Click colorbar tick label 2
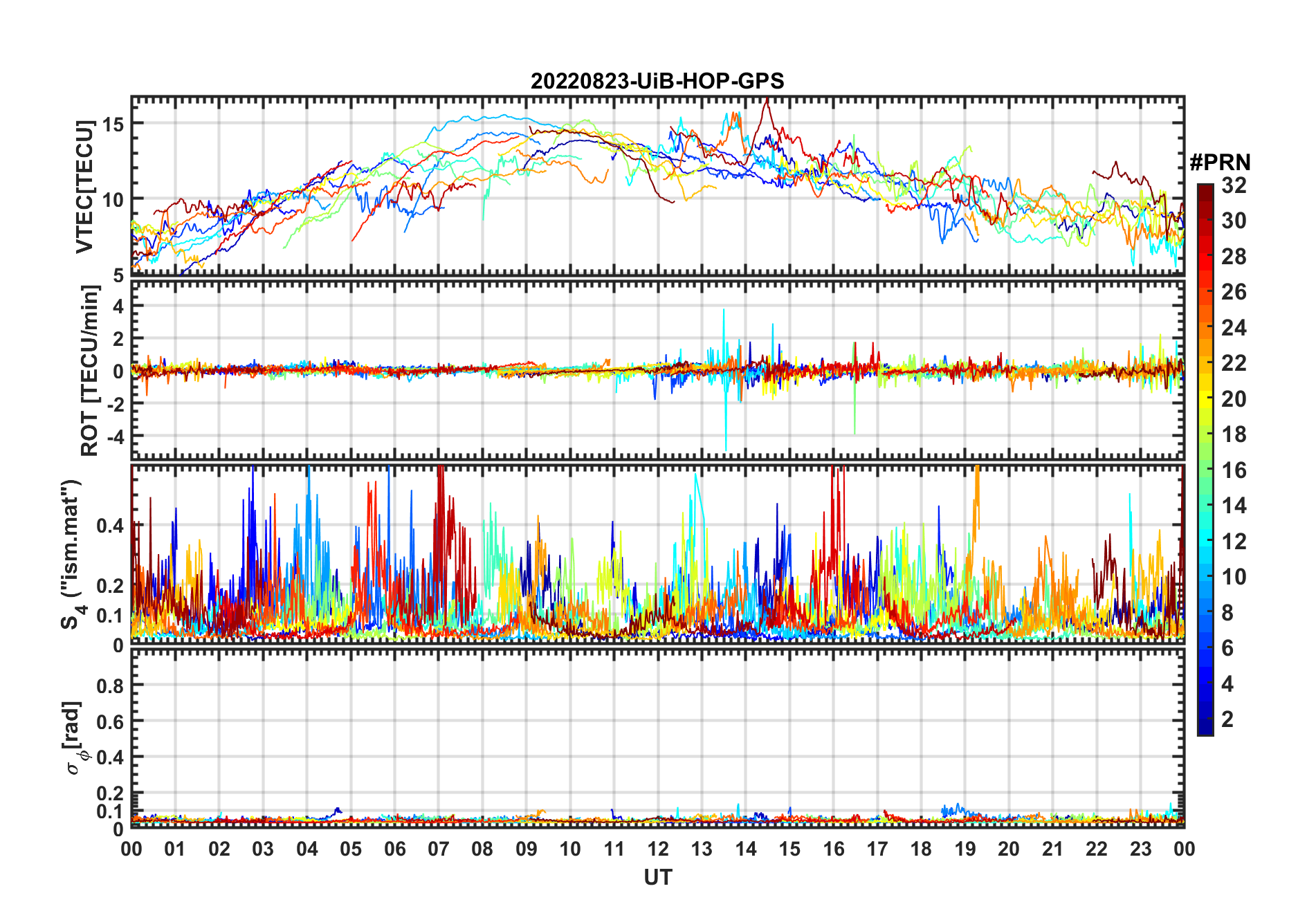This screenshot has height=920, width=1316. click(1227, 719)
